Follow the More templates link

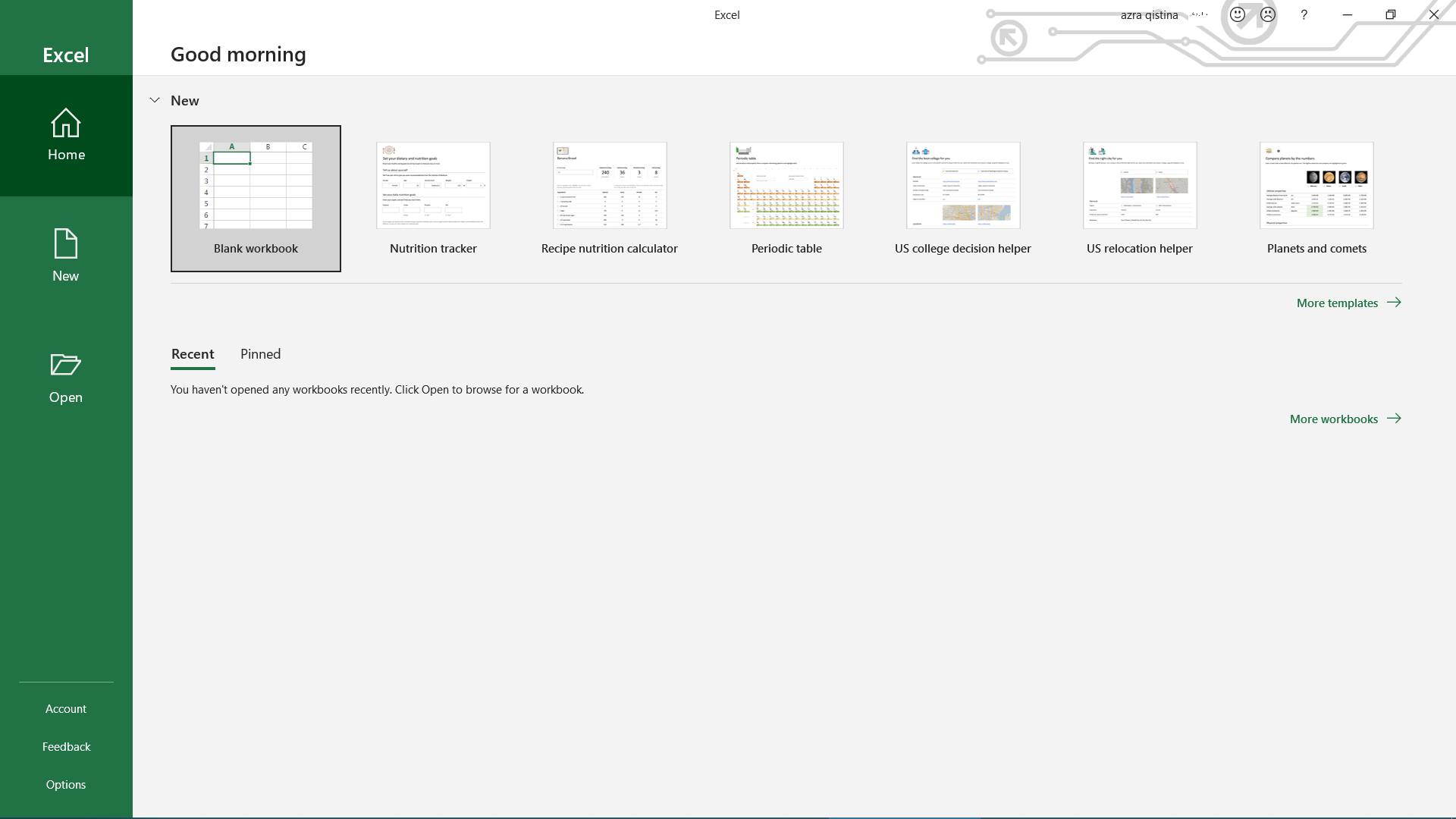pyautogui.click(x=1349, y=303)
